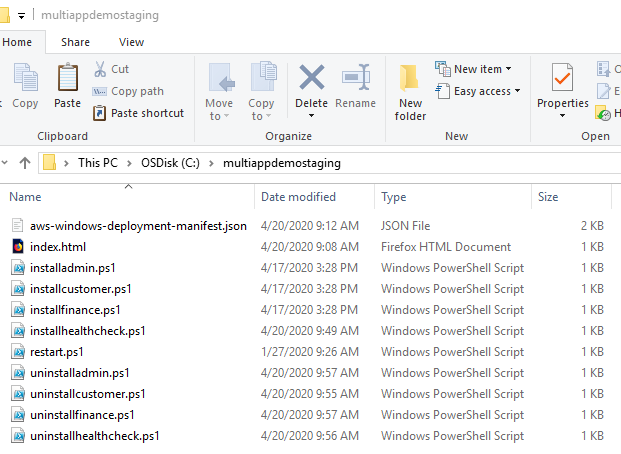Image resolution: width=621 pixels, height=454 pixels.
Task: Click the Cut scissors icon
Action: tap(100, 69)
